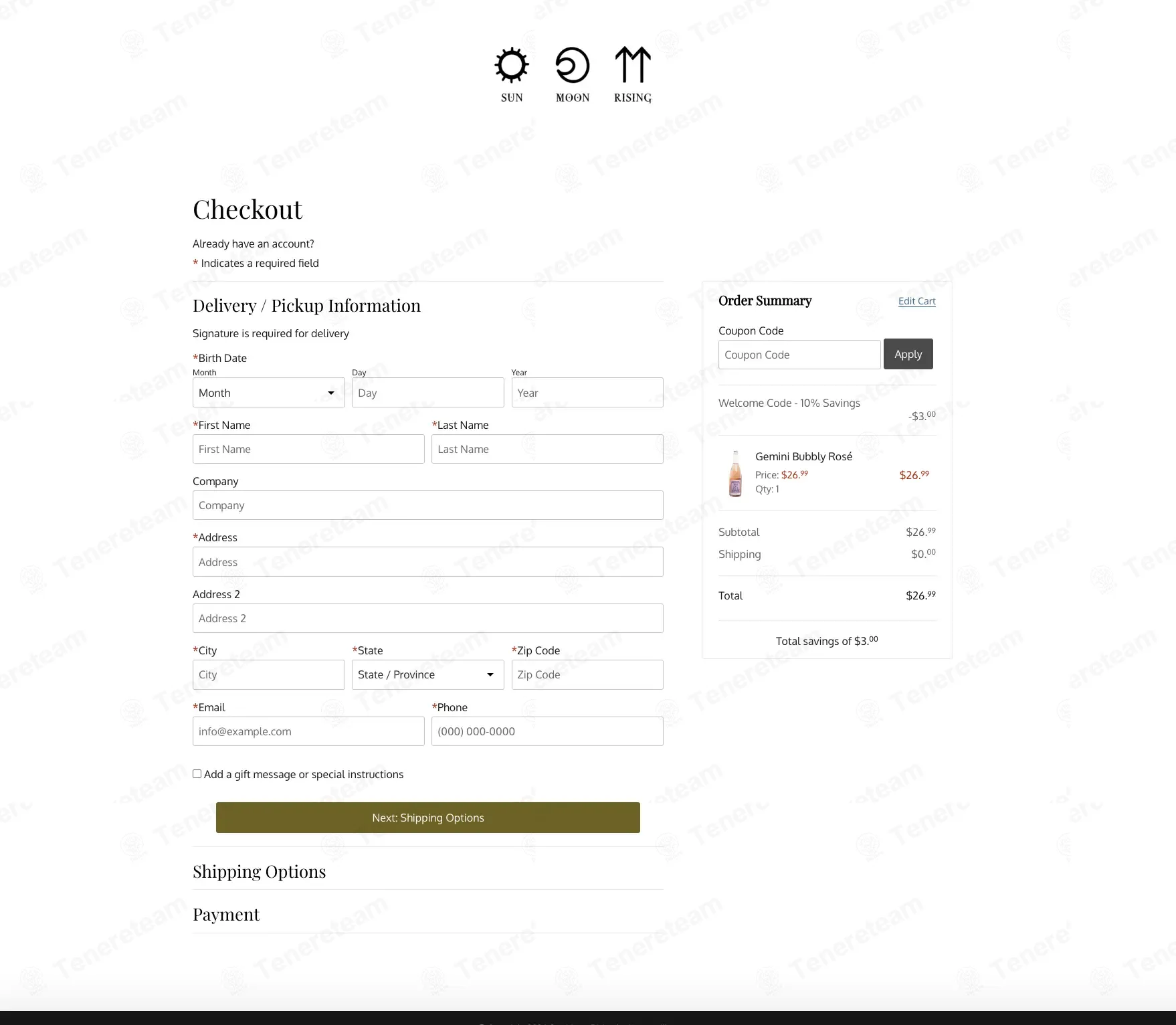Click the birth Day field

click(x=428, y=393)
